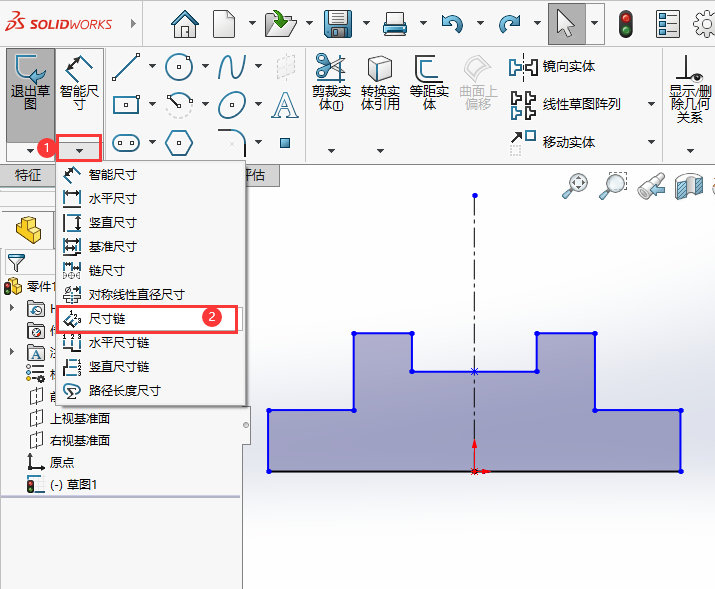Screen dimensions: 715x589
Task: Select 上视基准面 in the feature tree
Action: [80, 418]
